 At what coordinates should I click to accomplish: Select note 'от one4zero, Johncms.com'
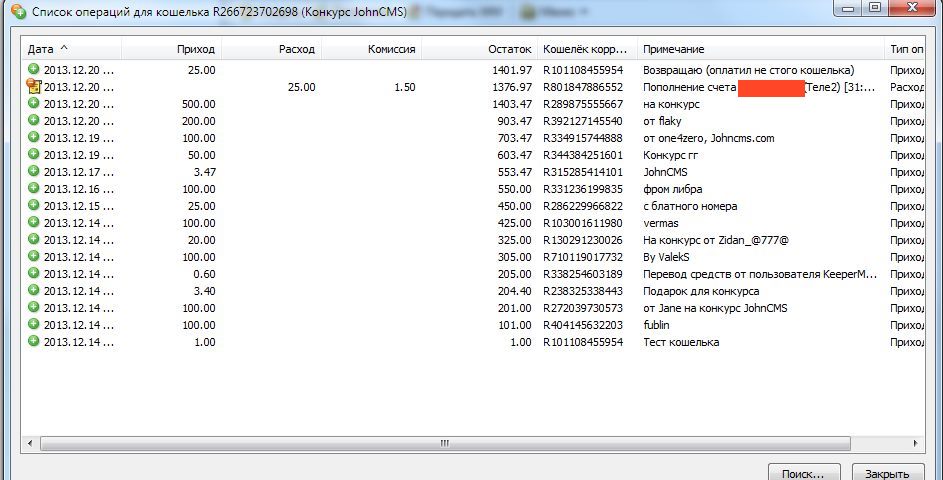coord(708,138)
